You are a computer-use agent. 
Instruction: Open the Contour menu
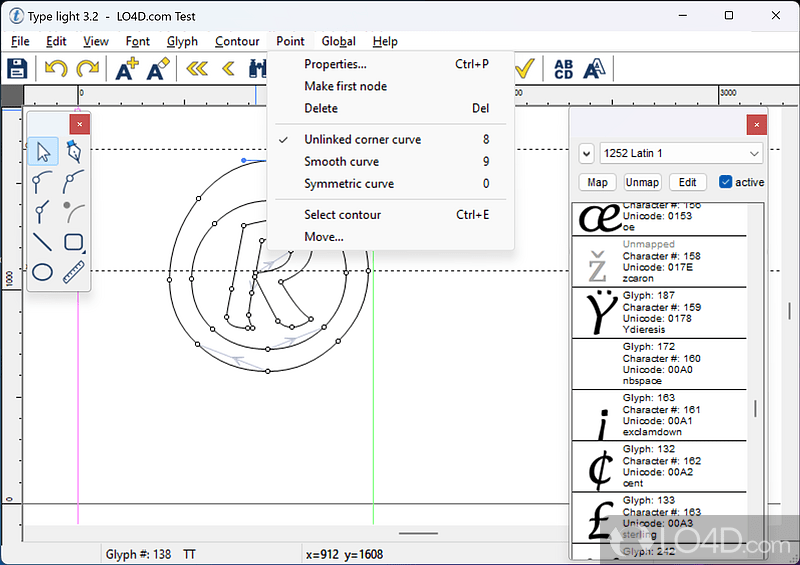pyautogui.click(x=237, y=41)
